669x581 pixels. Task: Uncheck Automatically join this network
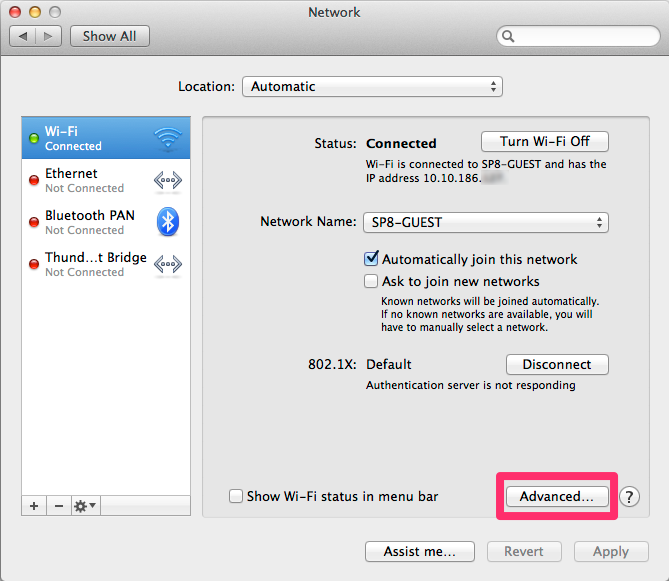point(372,259)
